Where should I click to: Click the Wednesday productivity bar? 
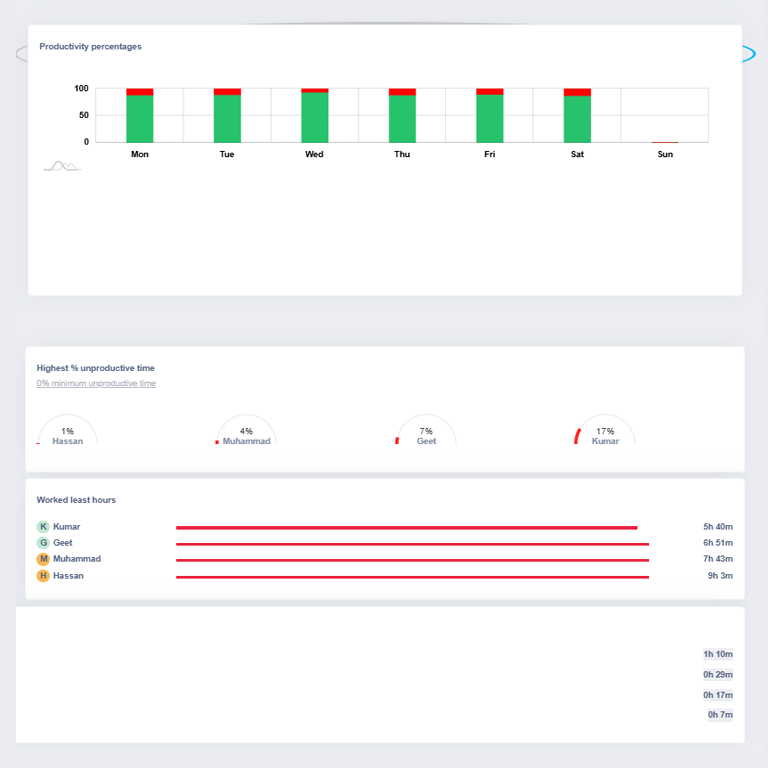tap(314, 116)
